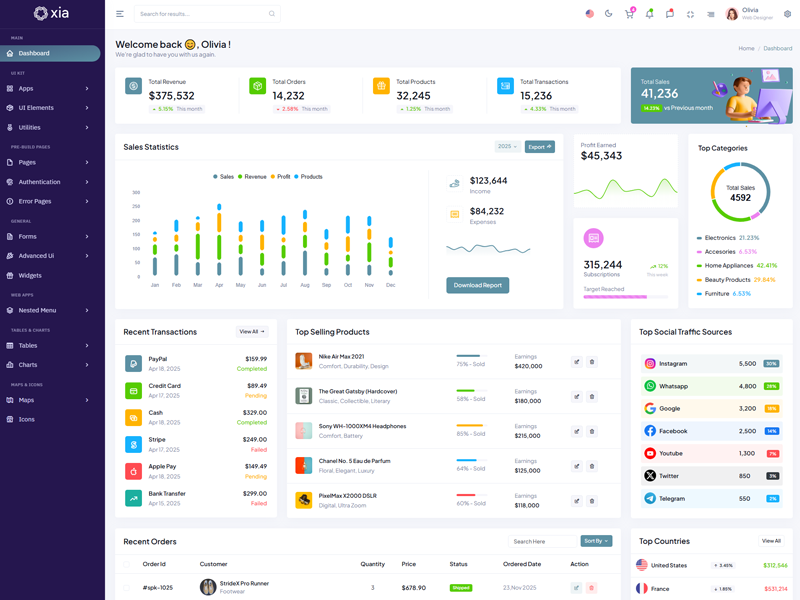This screenshot has height=600, width=800.
Task: Open the shopping cart icon
Action: click(x=629, y=14)
